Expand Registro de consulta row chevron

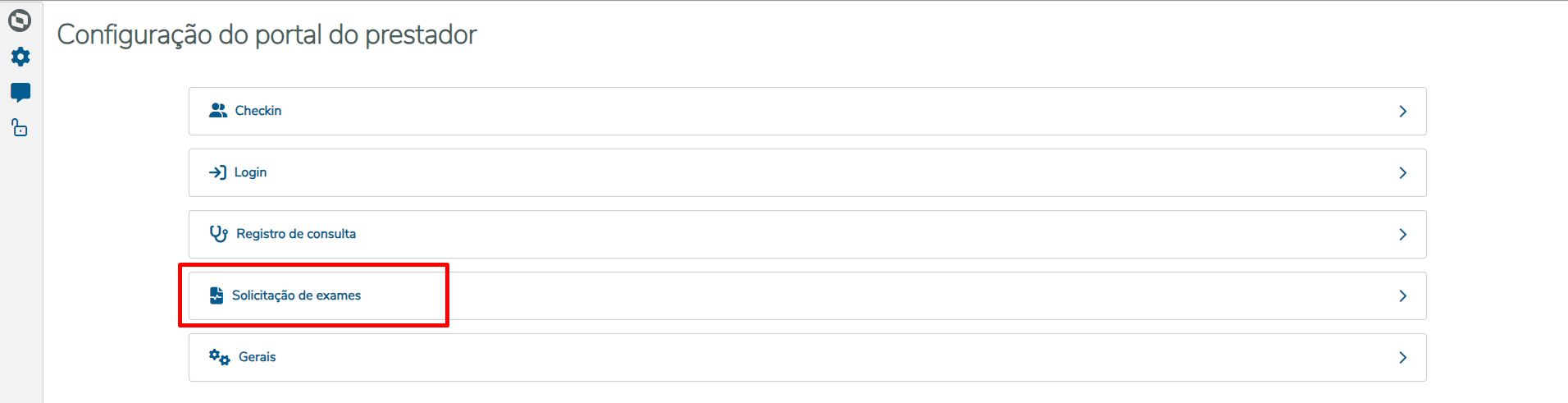coord(1402,234)
